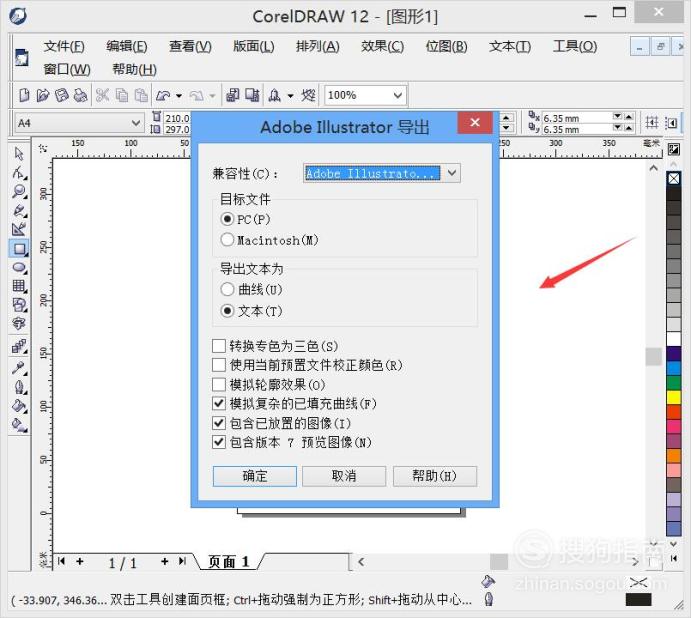Click the 帮助(H) dialog button
The height and width of the screenshot is (618, 691).
435,476
